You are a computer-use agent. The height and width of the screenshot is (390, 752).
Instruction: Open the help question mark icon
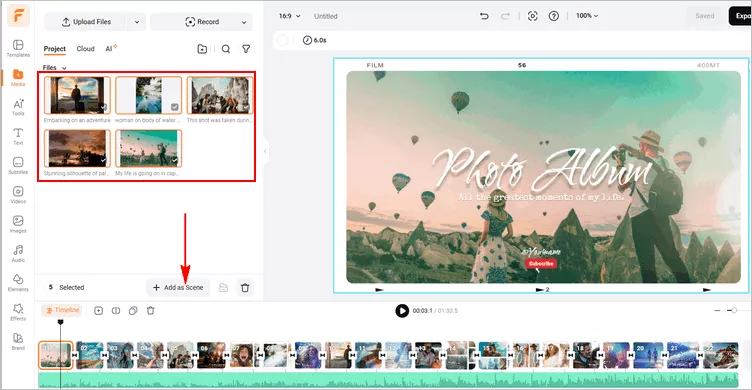click(553, 16)
